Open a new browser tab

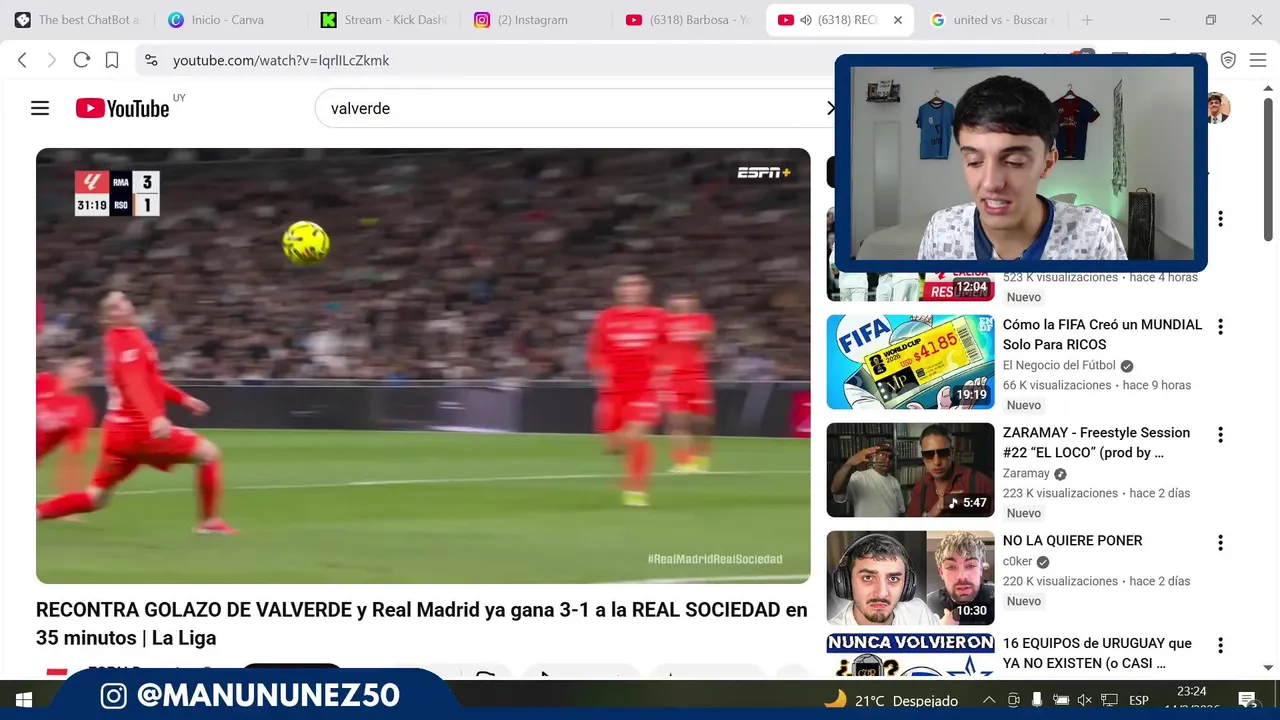1087,20
